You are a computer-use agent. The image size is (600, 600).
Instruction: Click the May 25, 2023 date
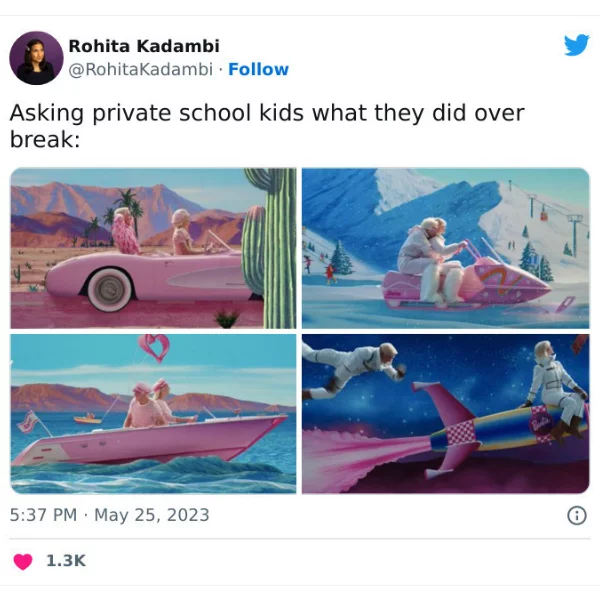coord(152,515)
